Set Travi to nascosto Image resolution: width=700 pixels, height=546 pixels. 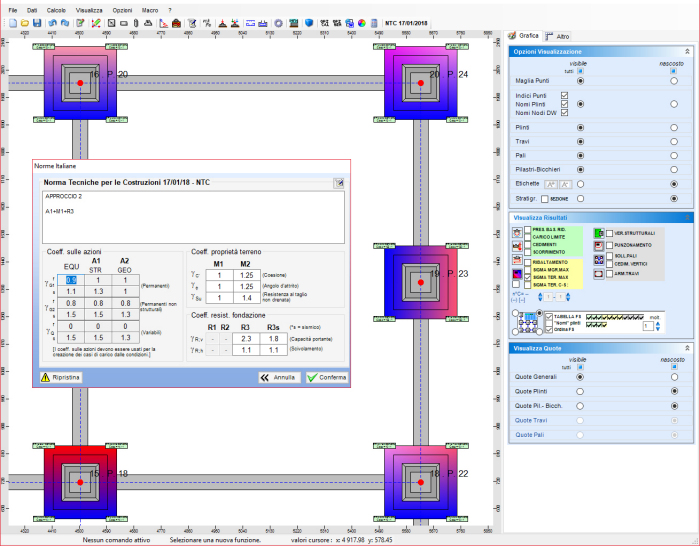675,142
